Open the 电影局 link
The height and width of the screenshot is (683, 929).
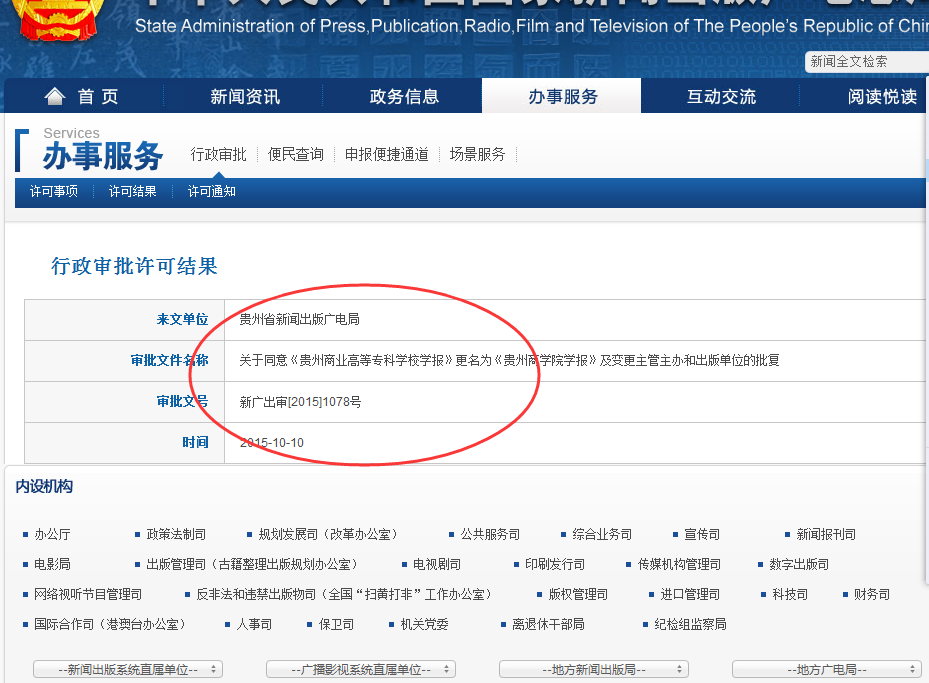[x=52, y=564]
